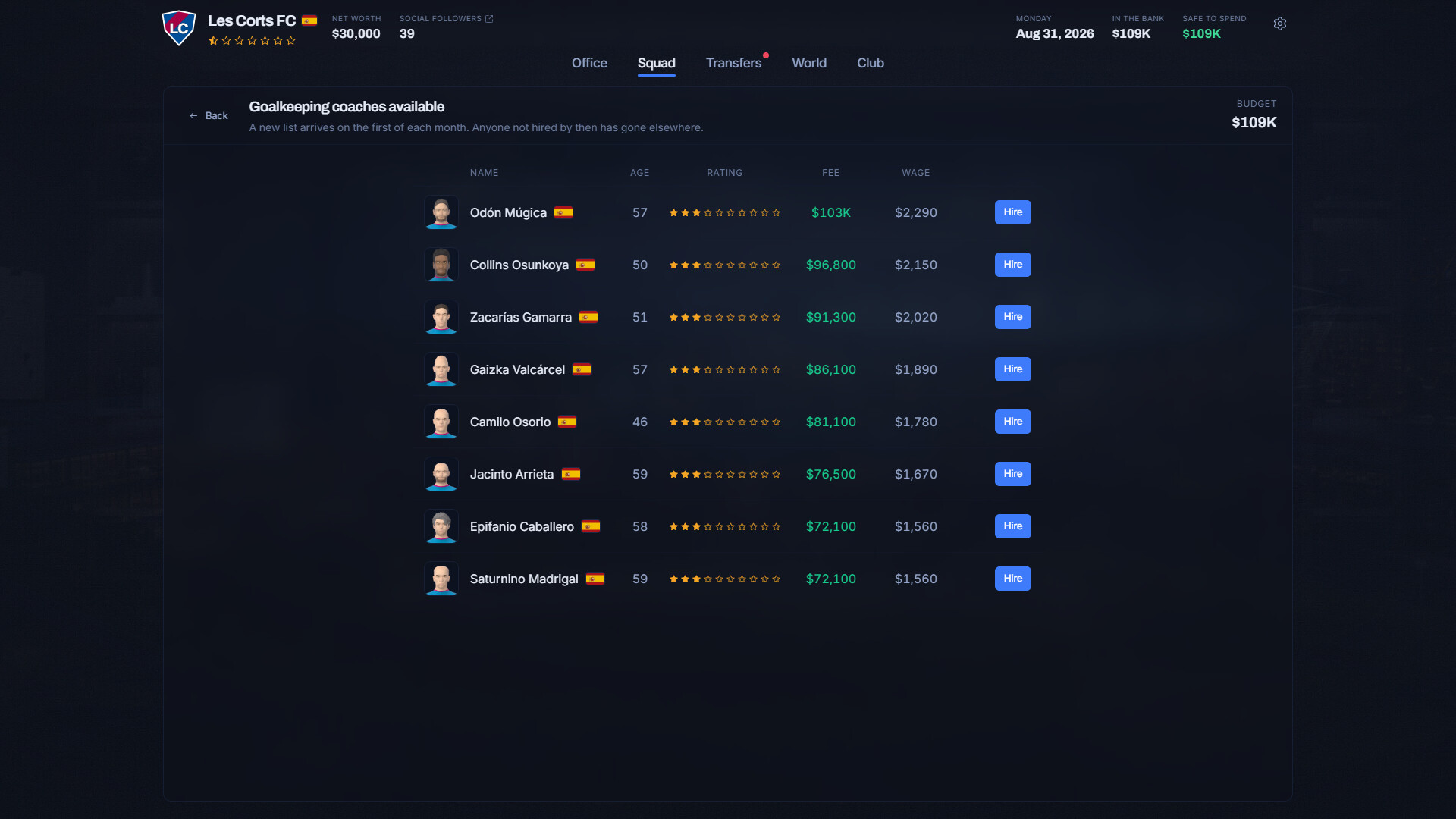Click the Les Corts FC club crest

click(x=179, y=28)
